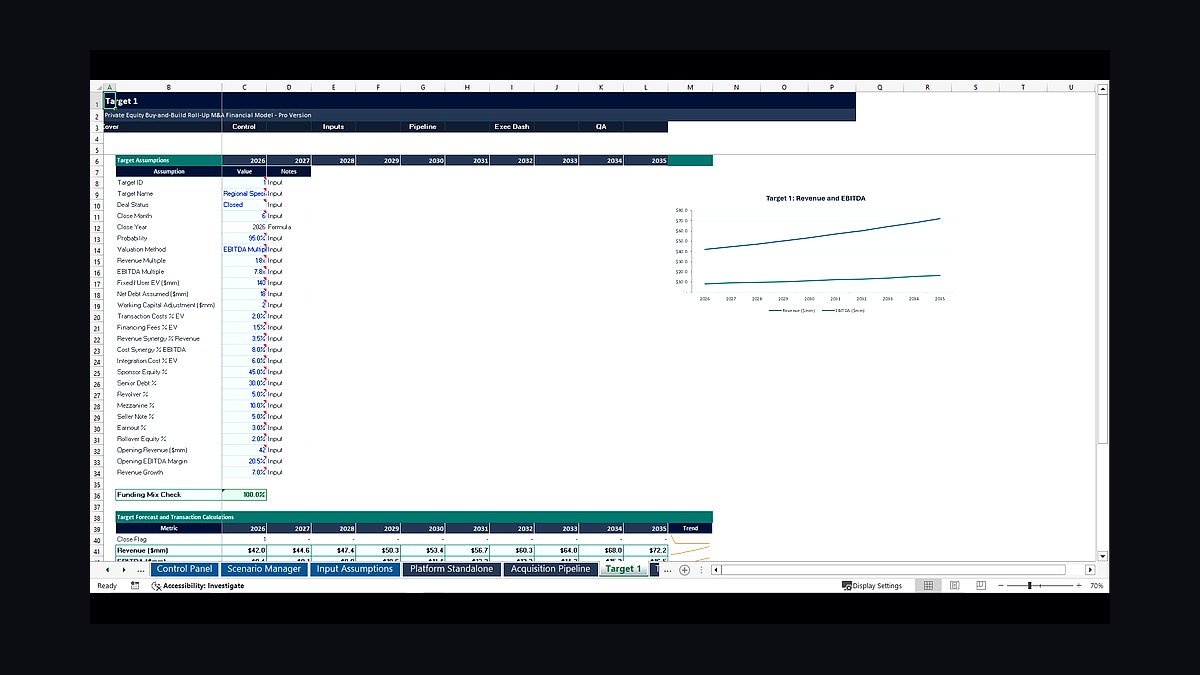The width and height of the screenshot is (1200, 675).
Task: Click the vertical scrollbar thumb
Action: coord(1103,270)
